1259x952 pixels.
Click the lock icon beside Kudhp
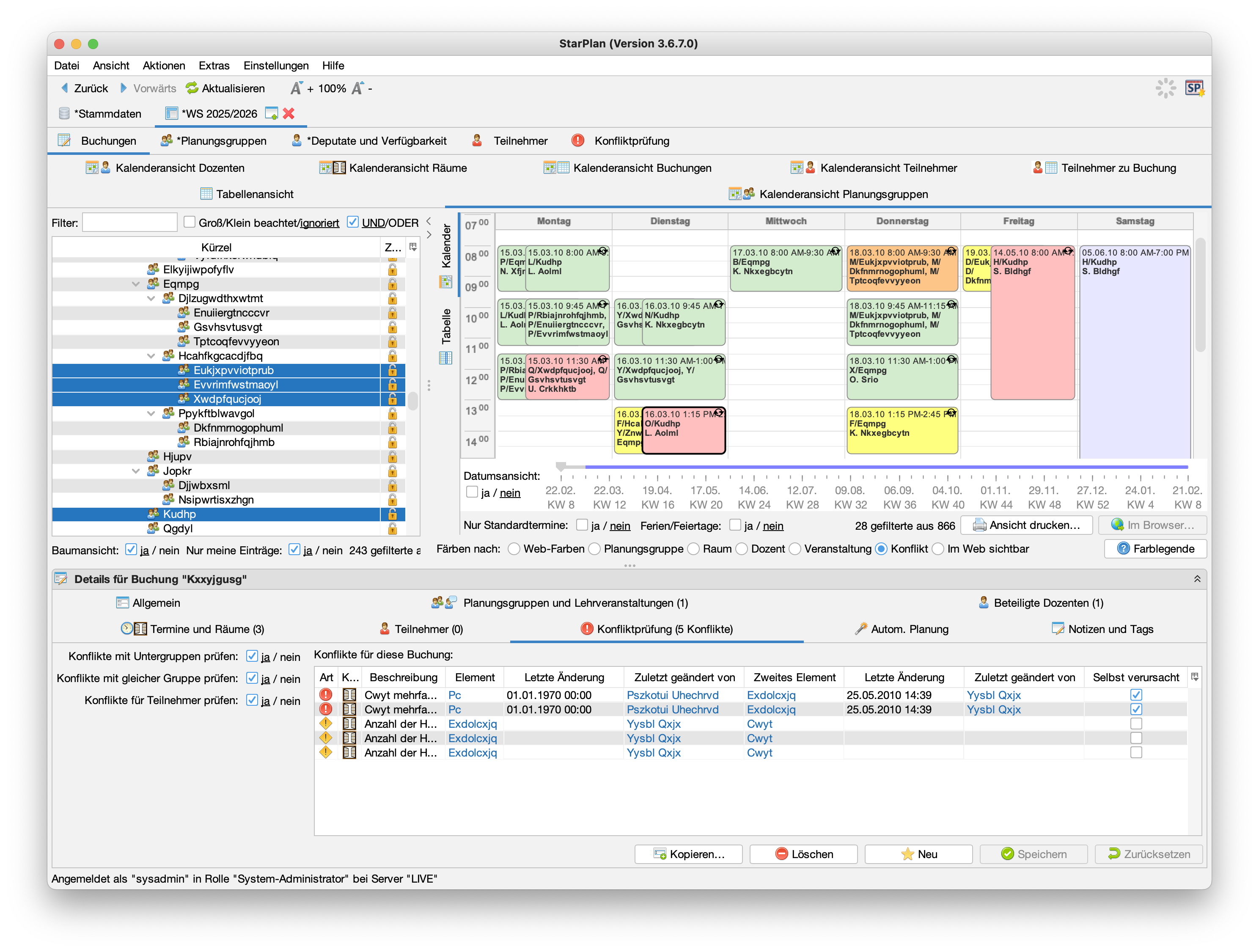click(392, 514)
